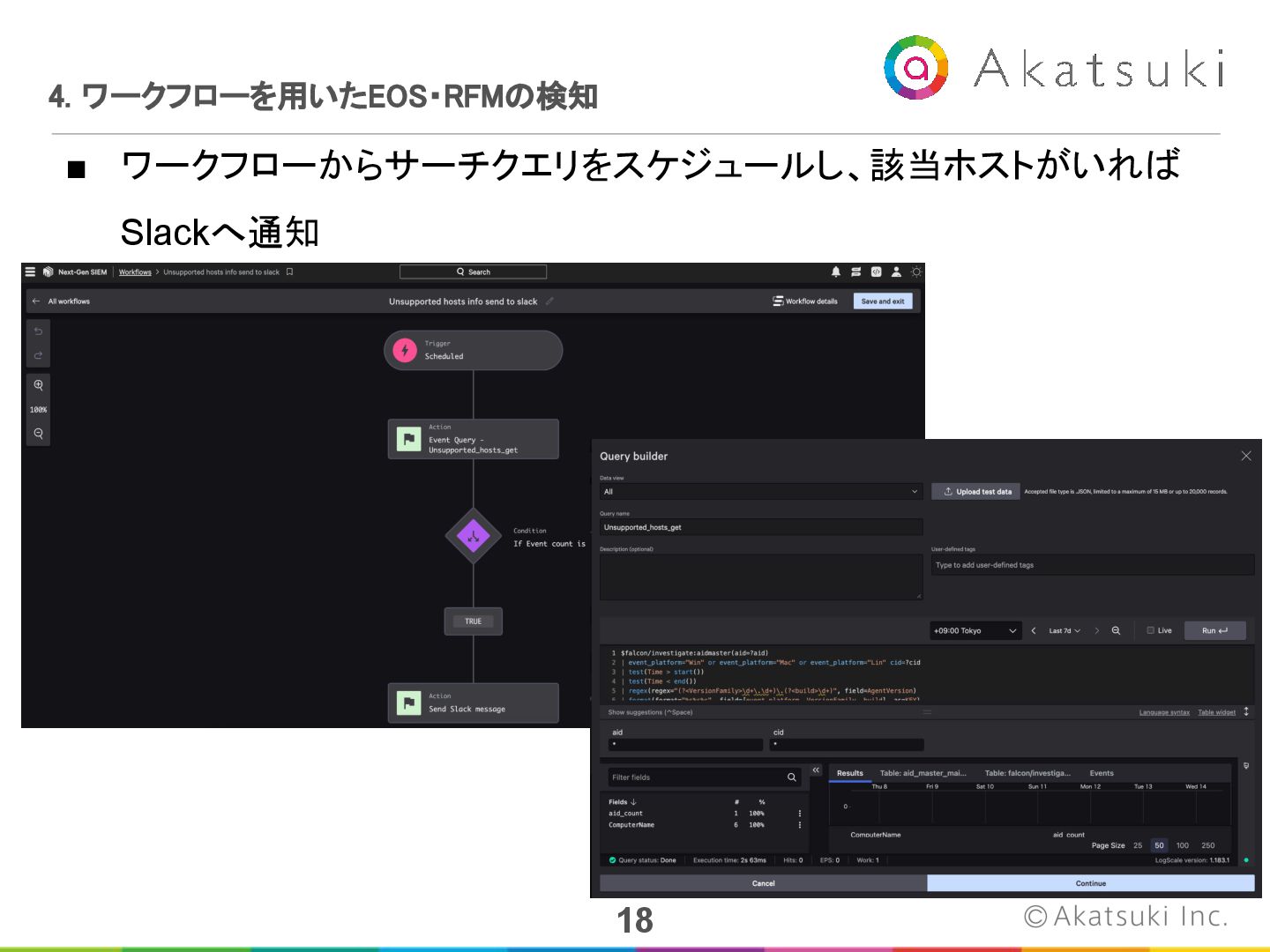Screen dimensions: 1270x952
Task: Set page size to 50
Action: click(1159, 845)
